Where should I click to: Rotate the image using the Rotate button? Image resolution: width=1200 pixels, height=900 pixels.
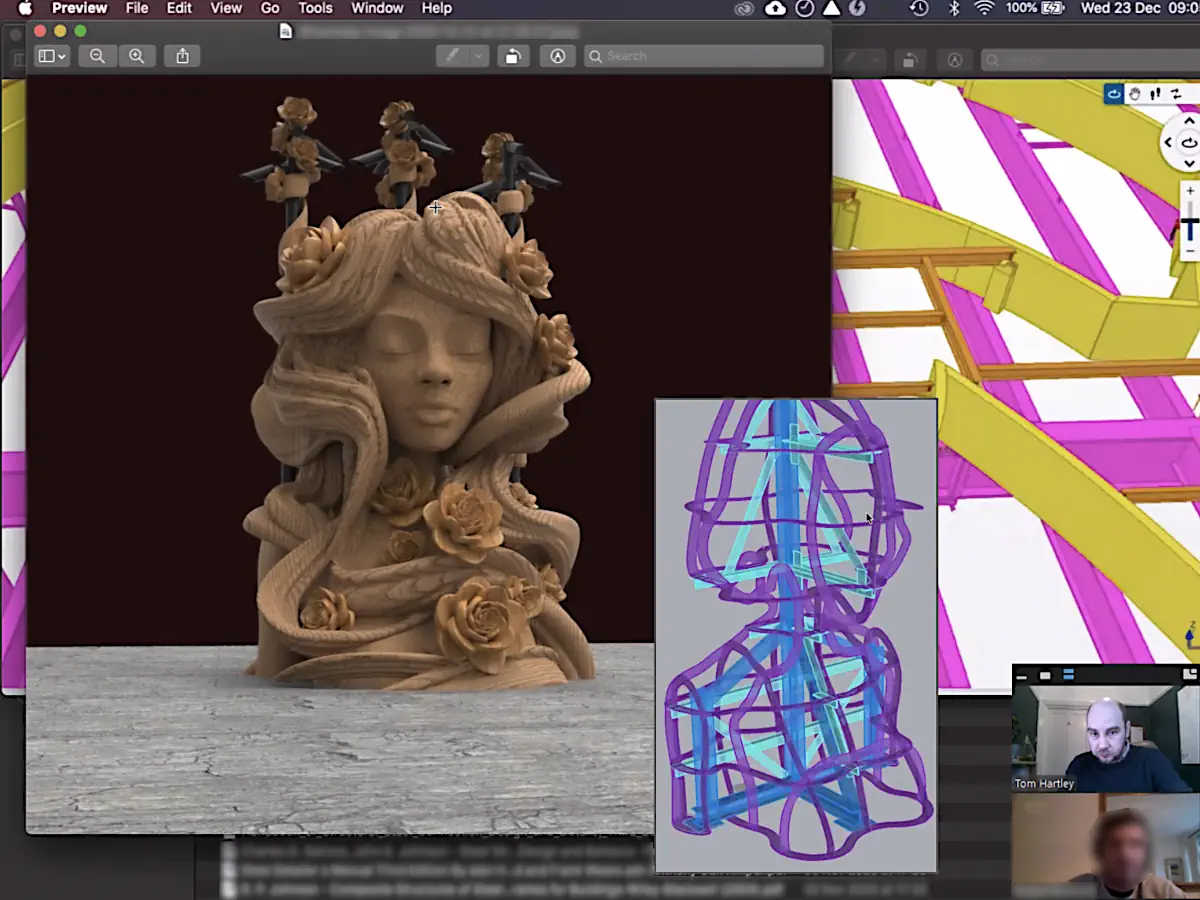point(512,56)
